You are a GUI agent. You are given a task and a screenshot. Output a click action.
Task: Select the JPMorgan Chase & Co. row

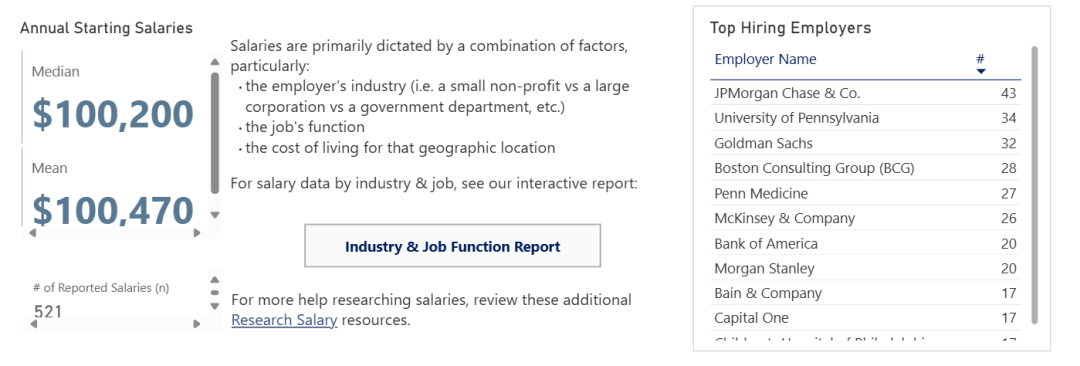(x=865, y=93)
